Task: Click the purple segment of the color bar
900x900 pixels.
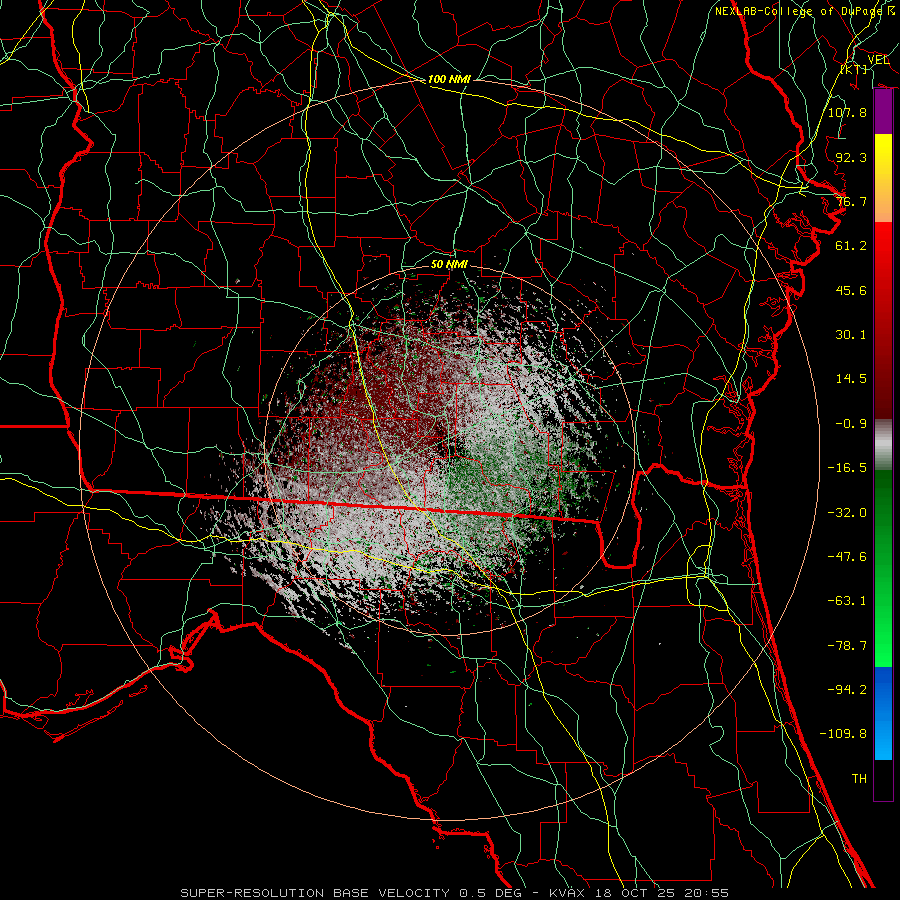Action: click(x=883, y=112)
